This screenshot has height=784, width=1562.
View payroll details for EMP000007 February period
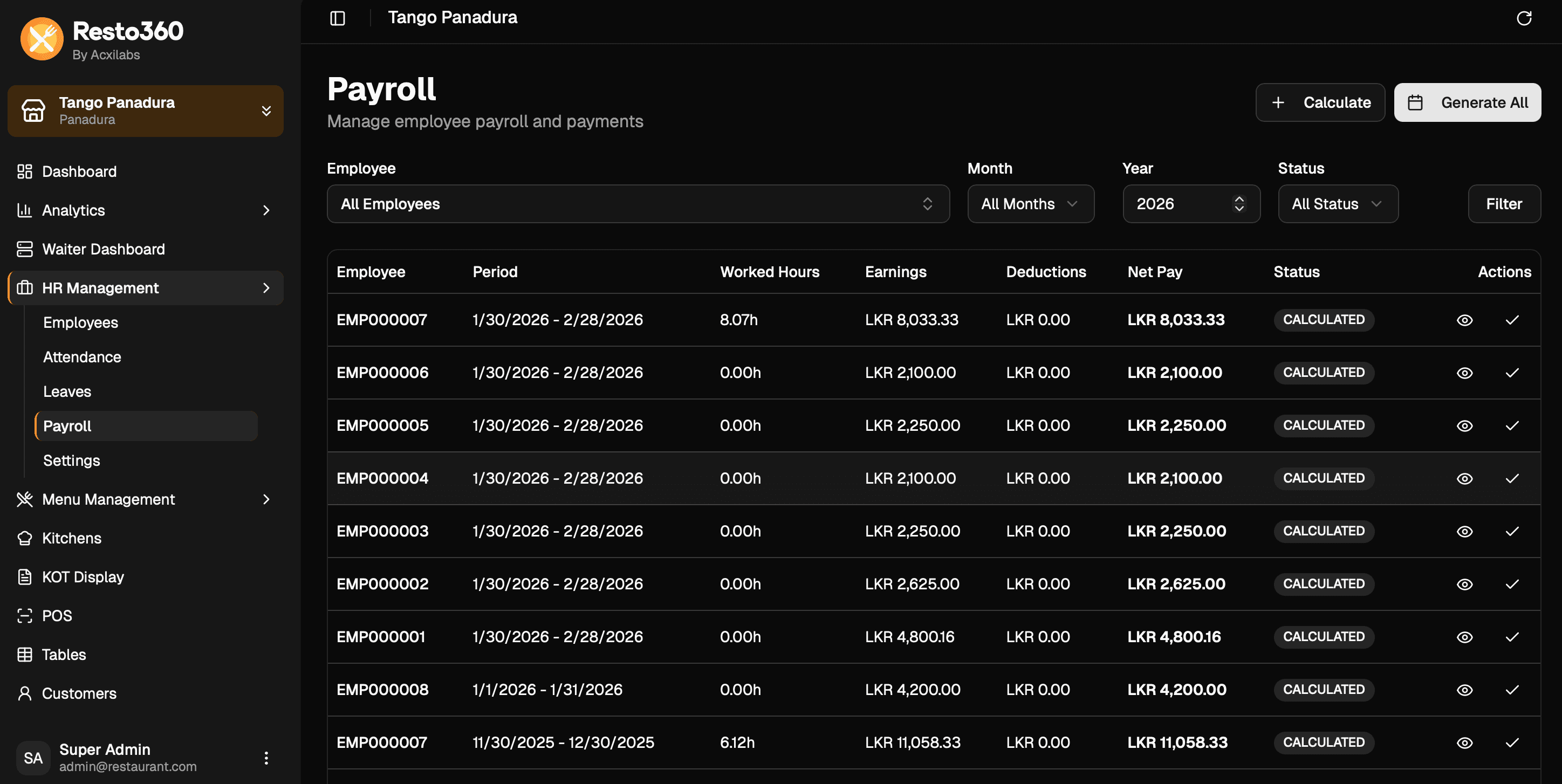click(1464, 320)
